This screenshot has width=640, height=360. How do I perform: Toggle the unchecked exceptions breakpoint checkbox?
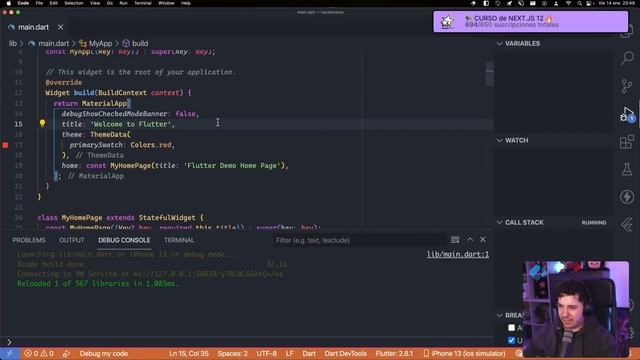click(511, 327)
